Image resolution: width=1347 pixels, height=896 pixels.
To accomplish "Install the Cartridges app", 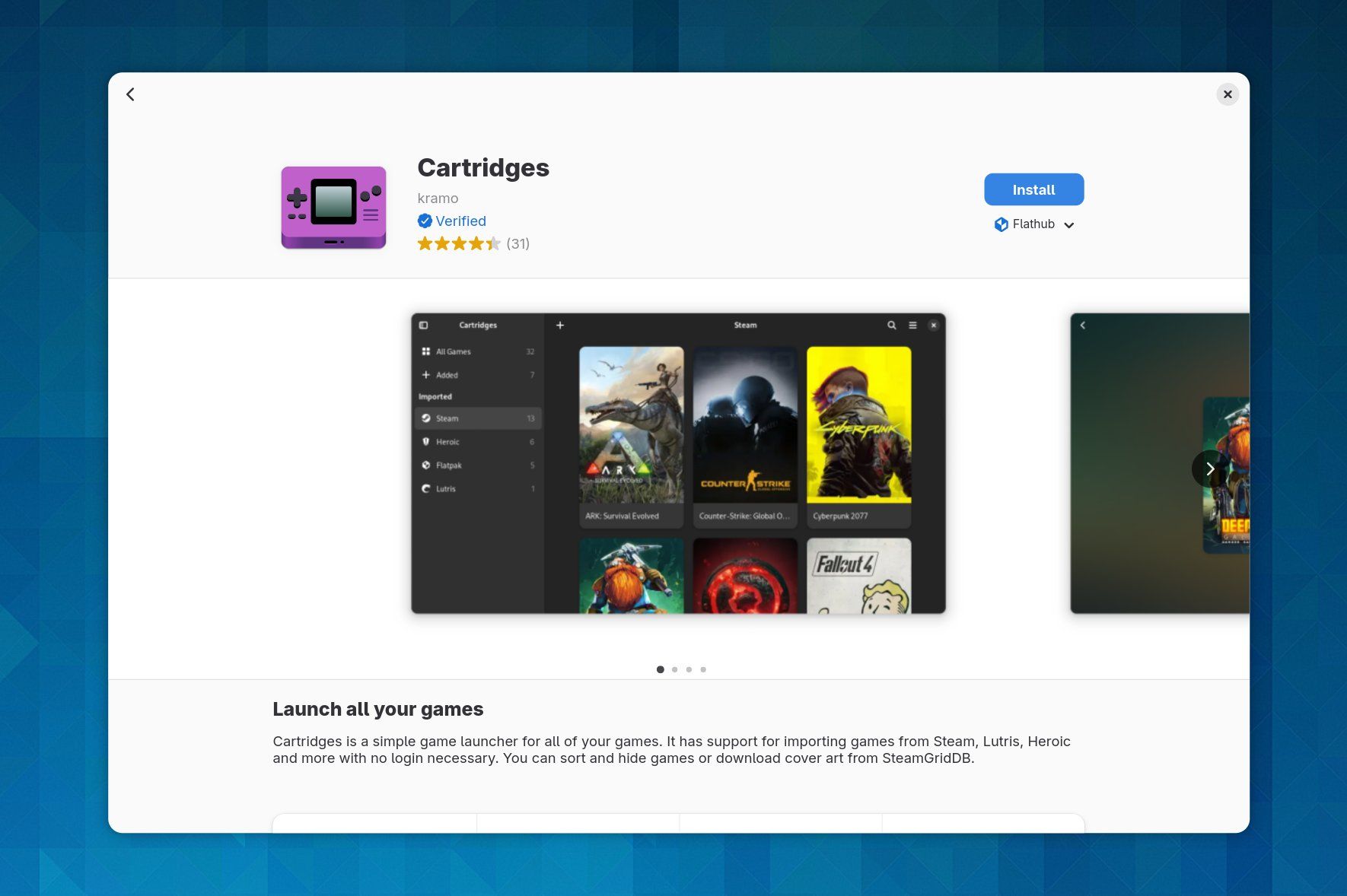I will coord(1033,189).
